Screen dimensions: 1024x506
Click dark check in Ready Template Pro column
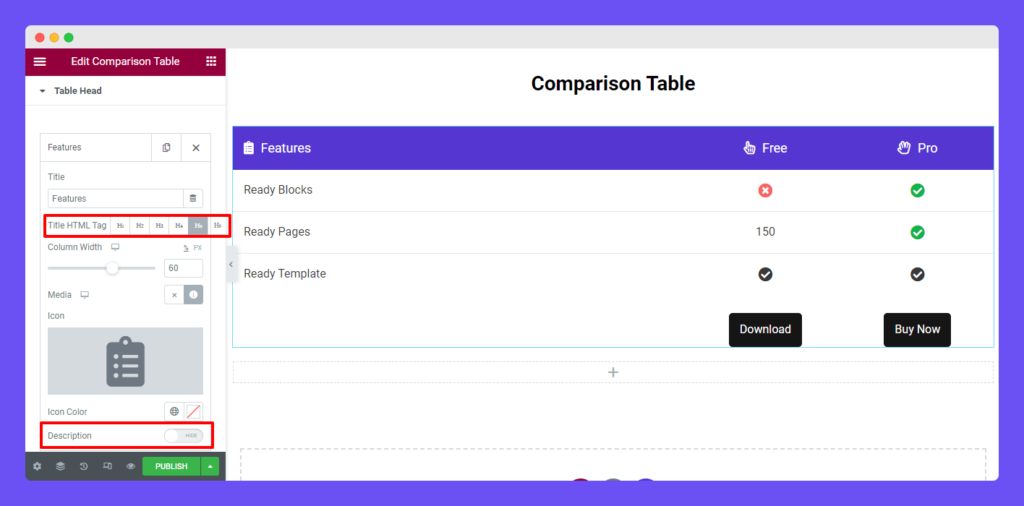(918, 274)
